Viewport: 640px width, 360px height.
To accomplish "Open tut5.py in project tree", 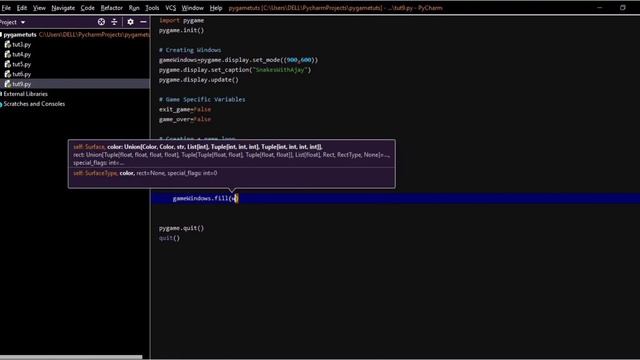I will pyautogui.click(x=22, y=64).
